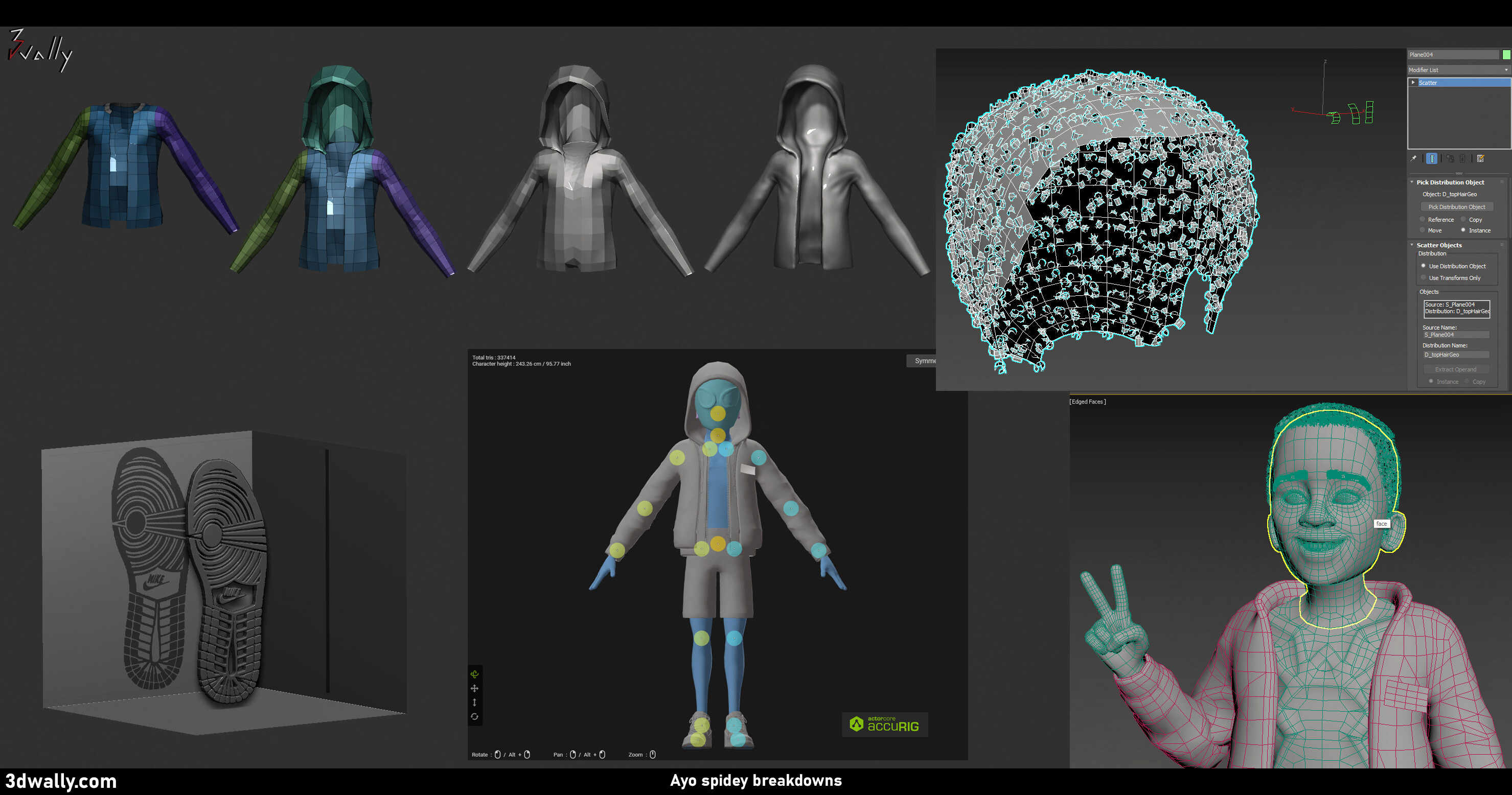Click the configure modifier sets icon

pyautogui.click(x=1480, y=158)
